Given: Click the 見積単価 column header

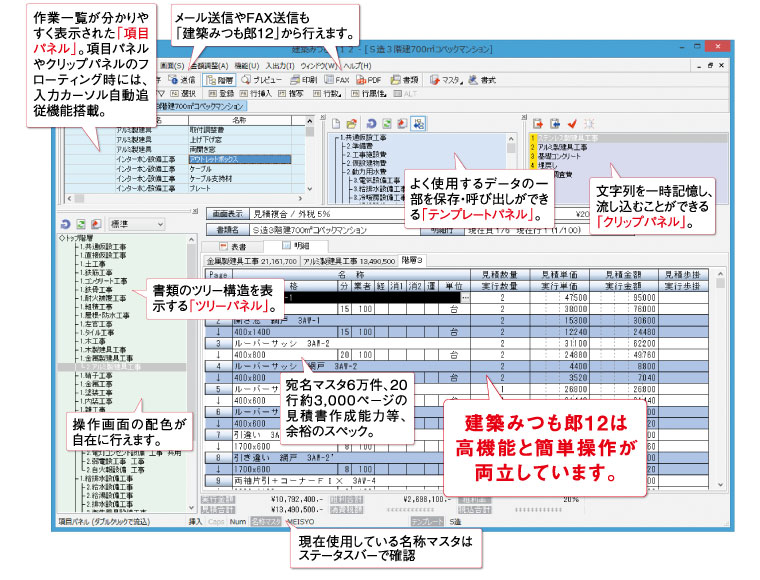Looking at the screenshot, I should point(560,275).
